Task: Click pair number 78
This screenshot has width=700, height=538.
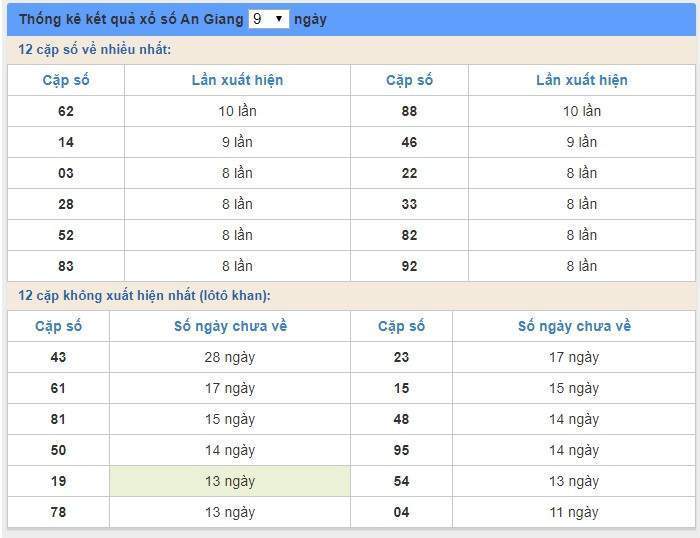Action: [x=58, y=512]
